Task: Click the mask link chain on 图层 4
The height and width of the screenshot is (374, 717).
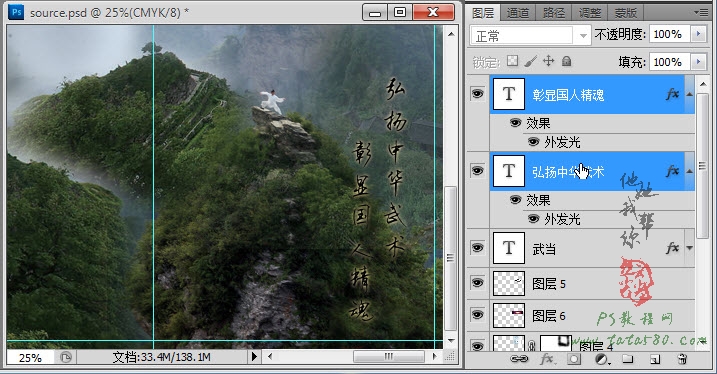Action: (532, 345)
